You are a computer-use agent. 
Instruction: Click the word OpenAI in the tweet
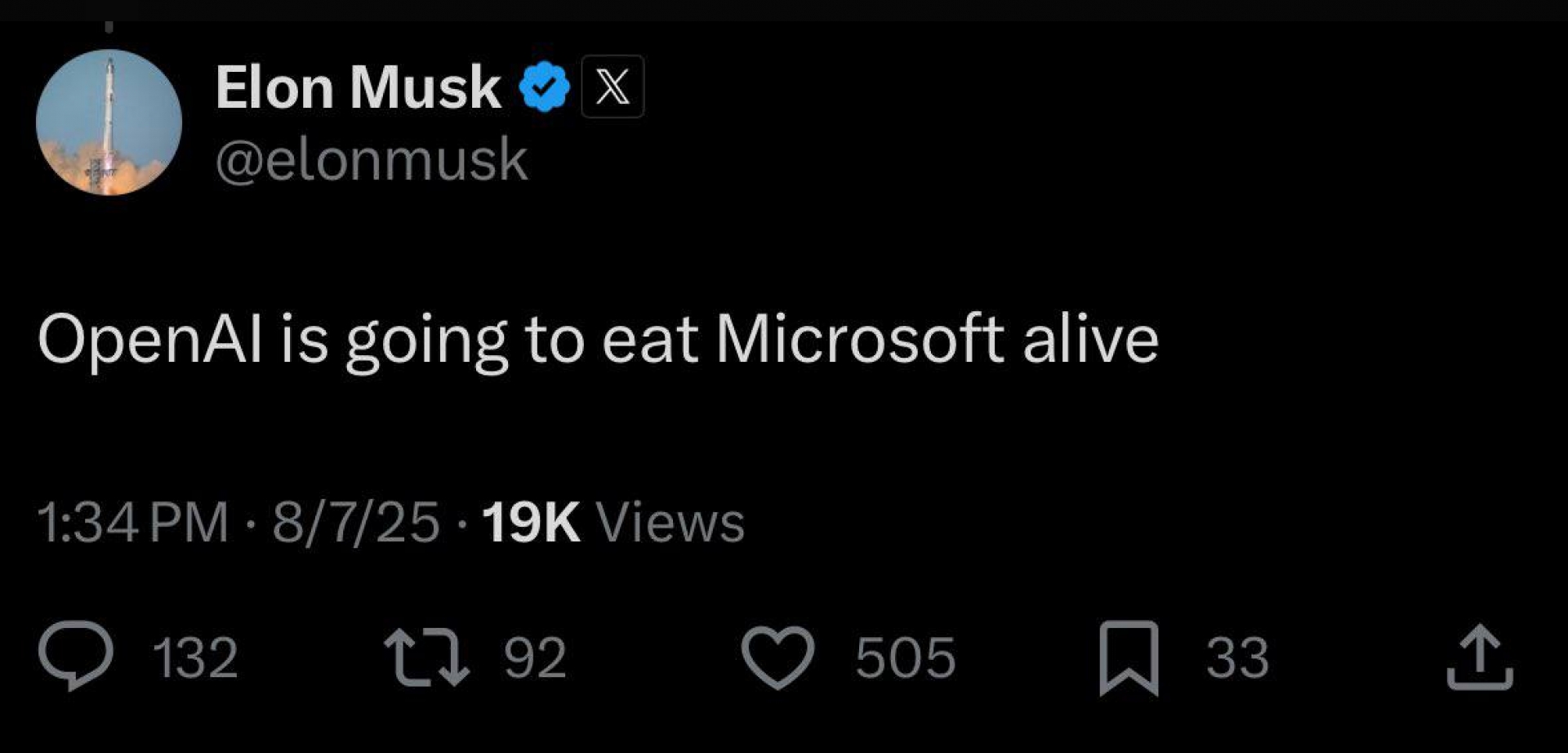click(x=149, y=339)
